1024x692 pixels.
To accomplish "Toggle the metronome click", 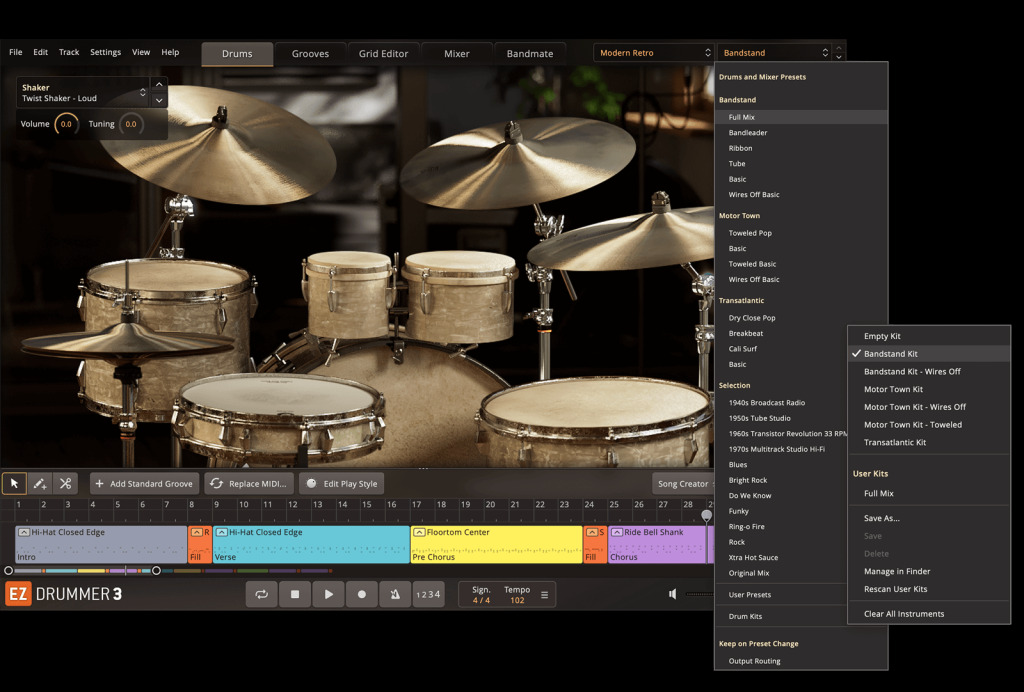I will (395, 594).
